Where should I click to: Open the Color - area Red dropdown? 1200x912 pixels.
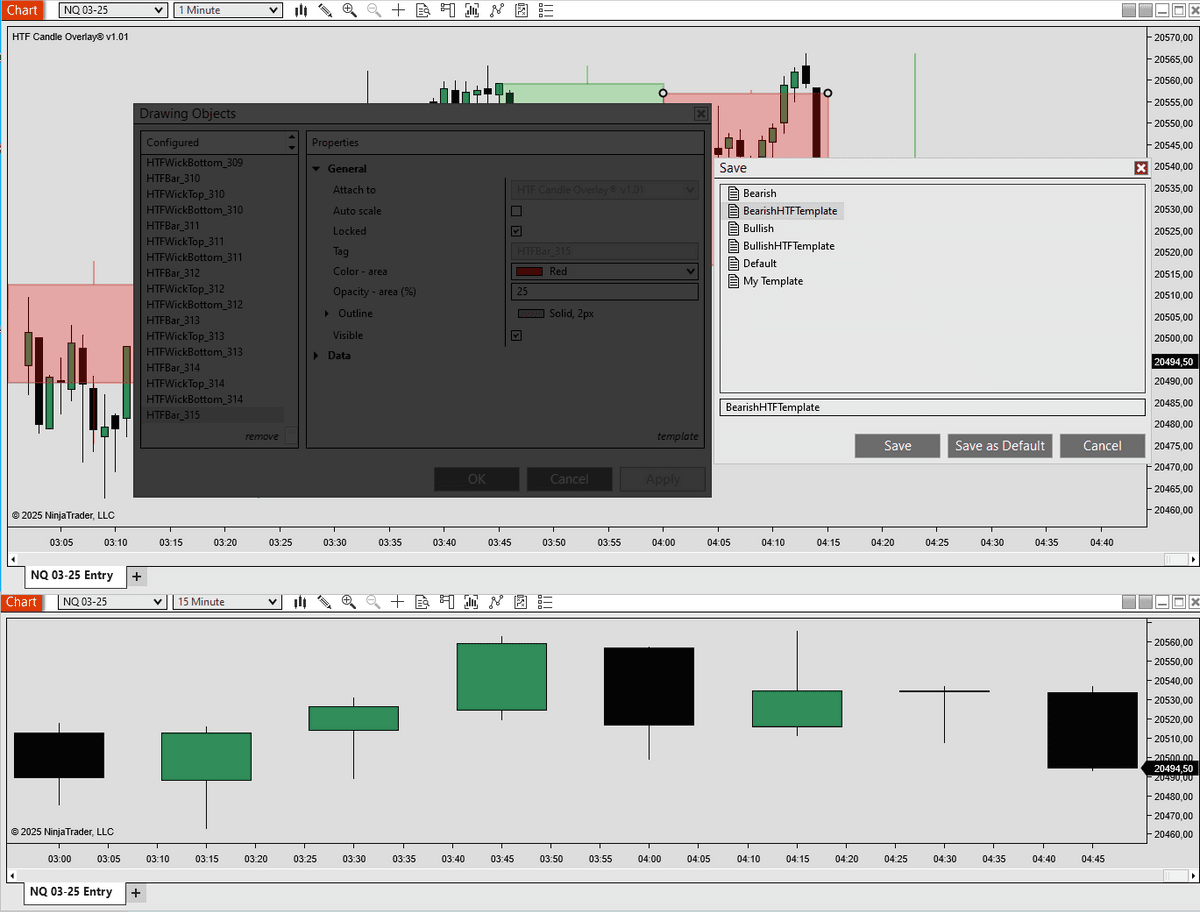coord(603,271)
